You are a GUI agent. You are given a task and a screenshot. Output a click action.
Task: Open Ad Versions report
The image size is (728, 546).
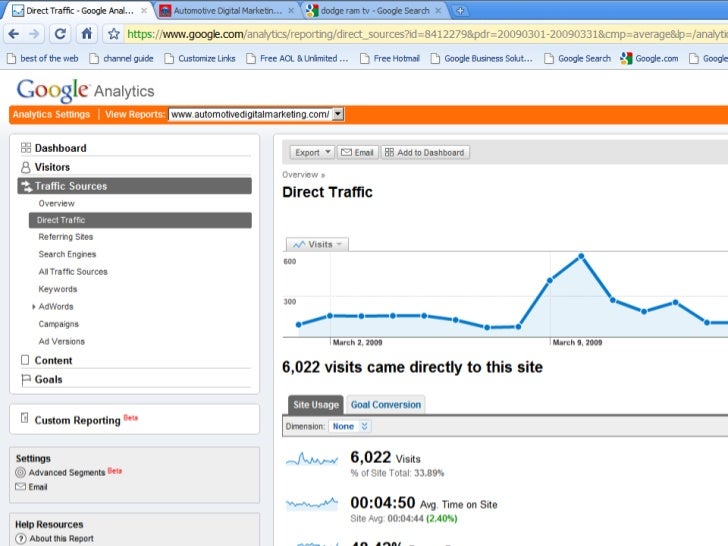tap(62, 341)
